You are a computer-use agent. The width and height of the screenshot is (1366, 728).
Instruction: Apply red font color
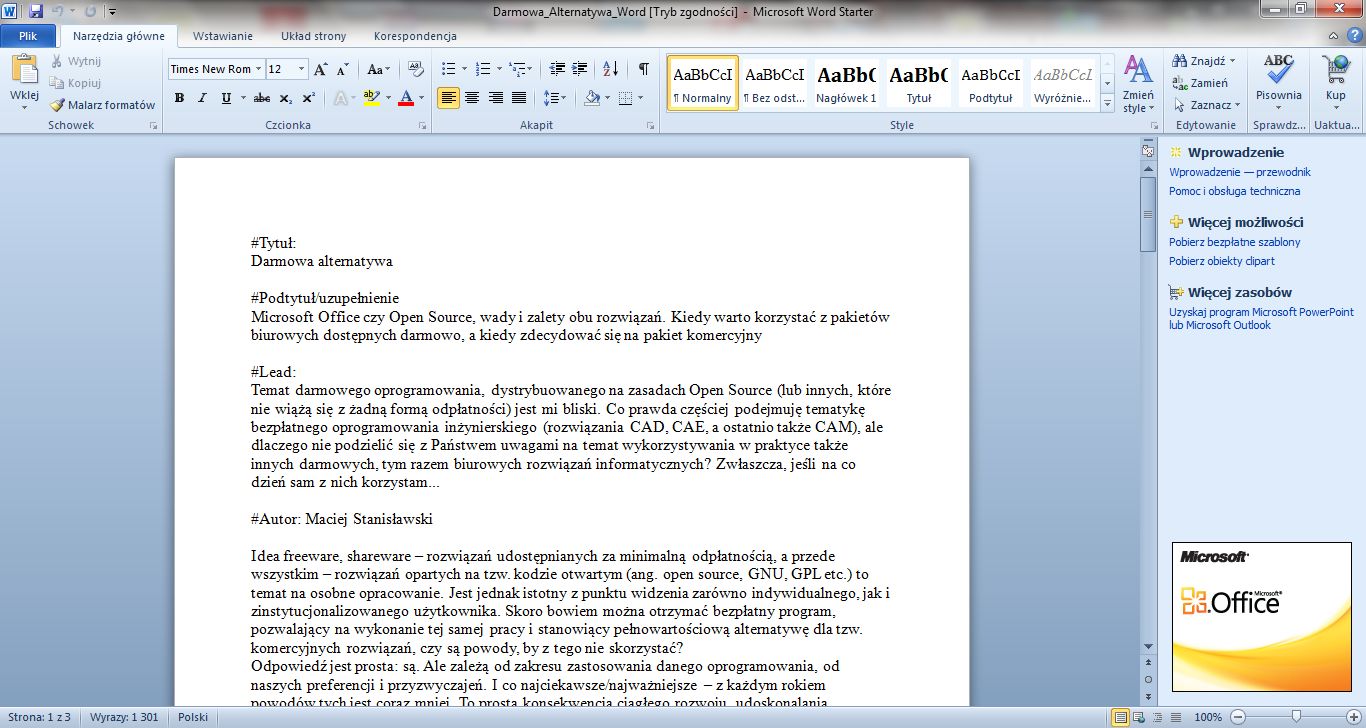[x=405, y=98]
